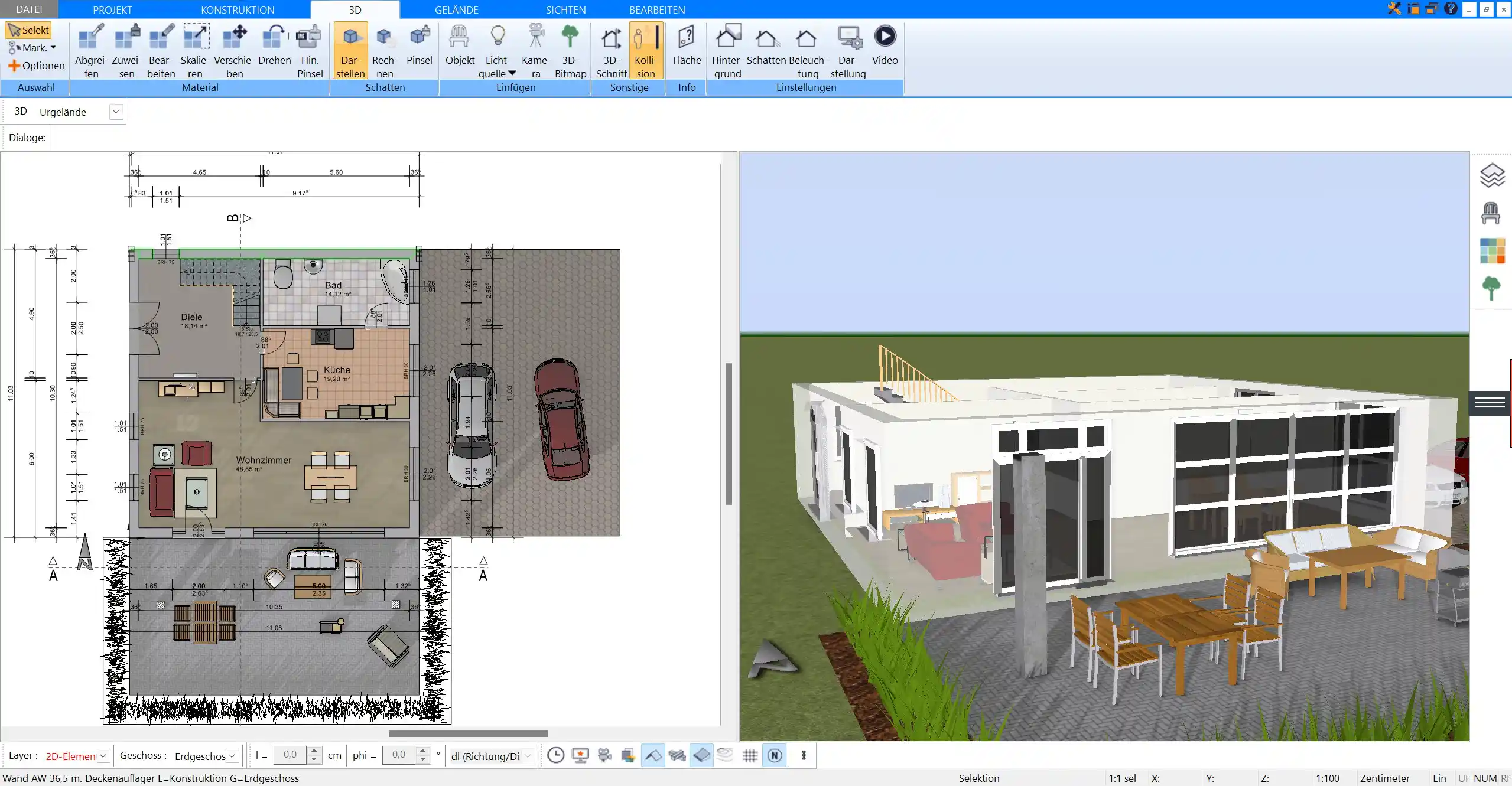Toggle beams visibility in bottom toolbar
1512x786 pixels.
[x=677, y=755]
